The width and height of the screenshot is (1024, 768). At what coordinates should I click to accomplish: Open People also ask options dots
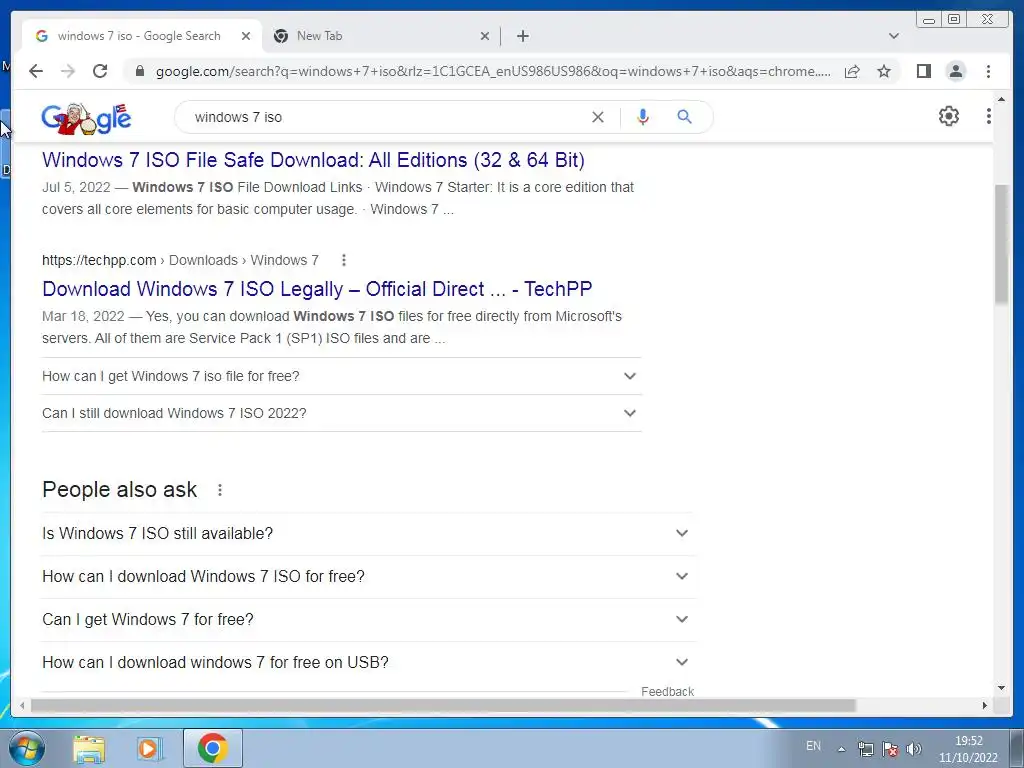220,490
